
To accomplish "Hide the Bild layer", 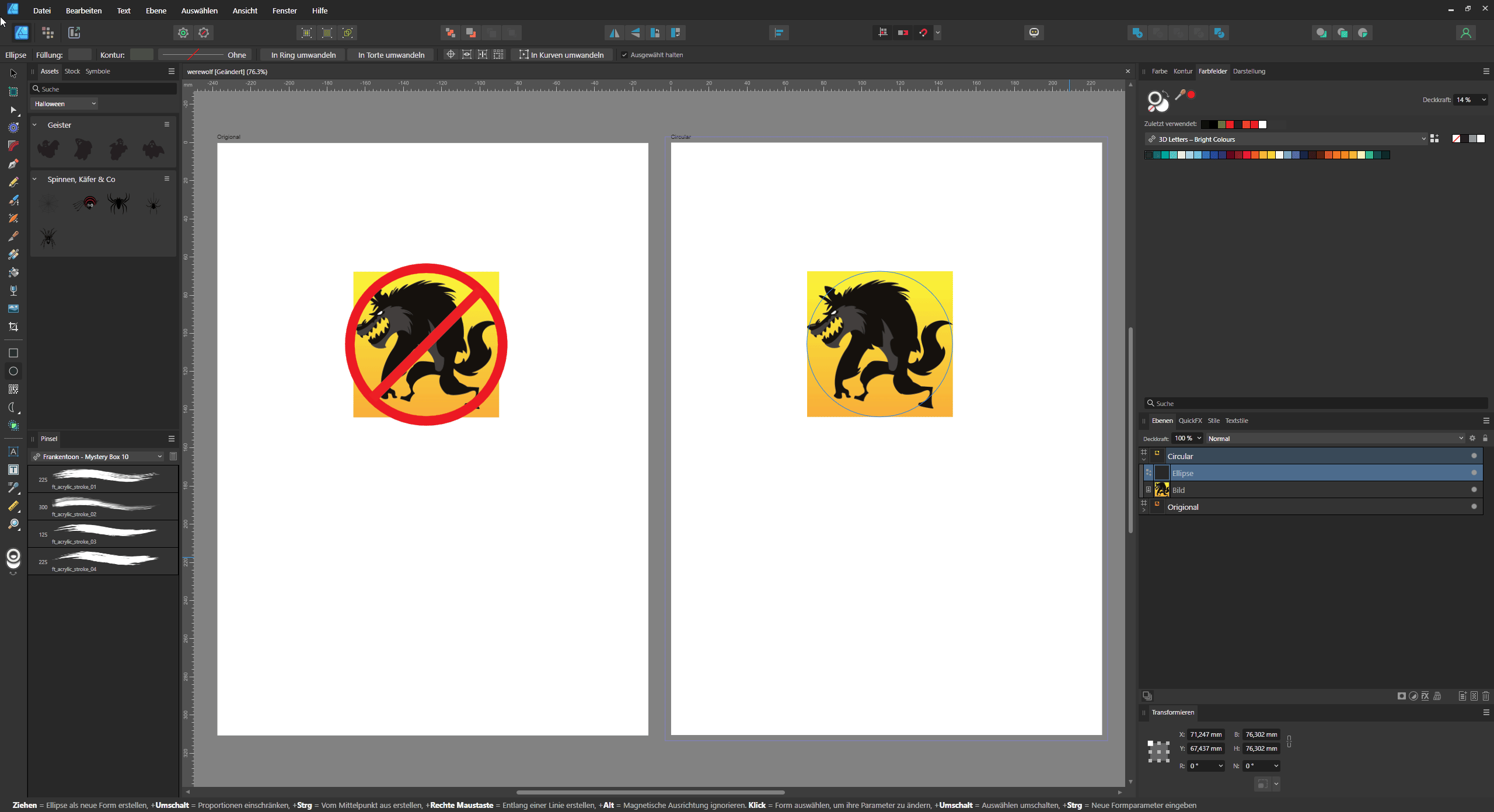I will pos(1474,489).
